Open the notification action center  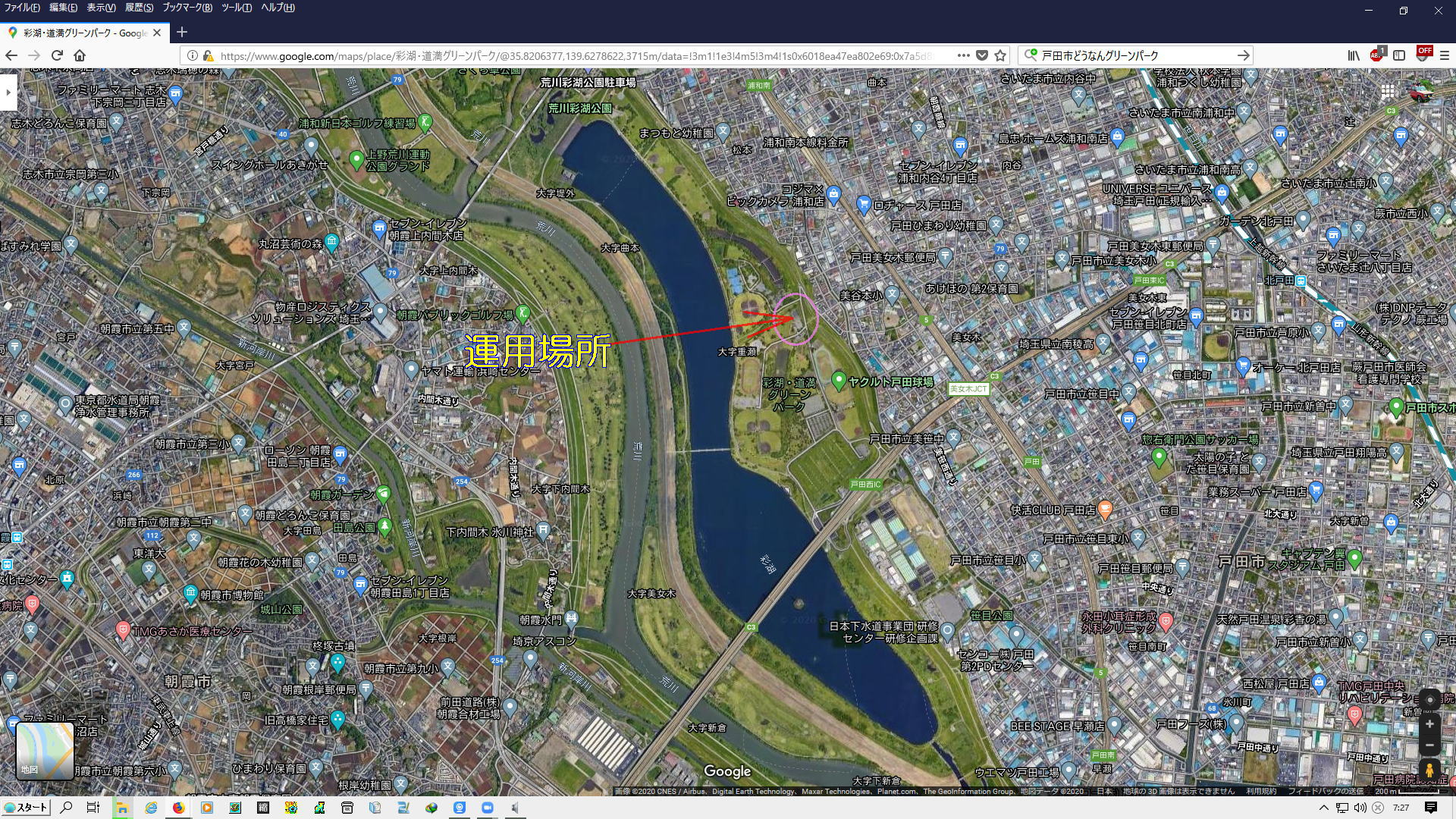[x=1430, y=808]
